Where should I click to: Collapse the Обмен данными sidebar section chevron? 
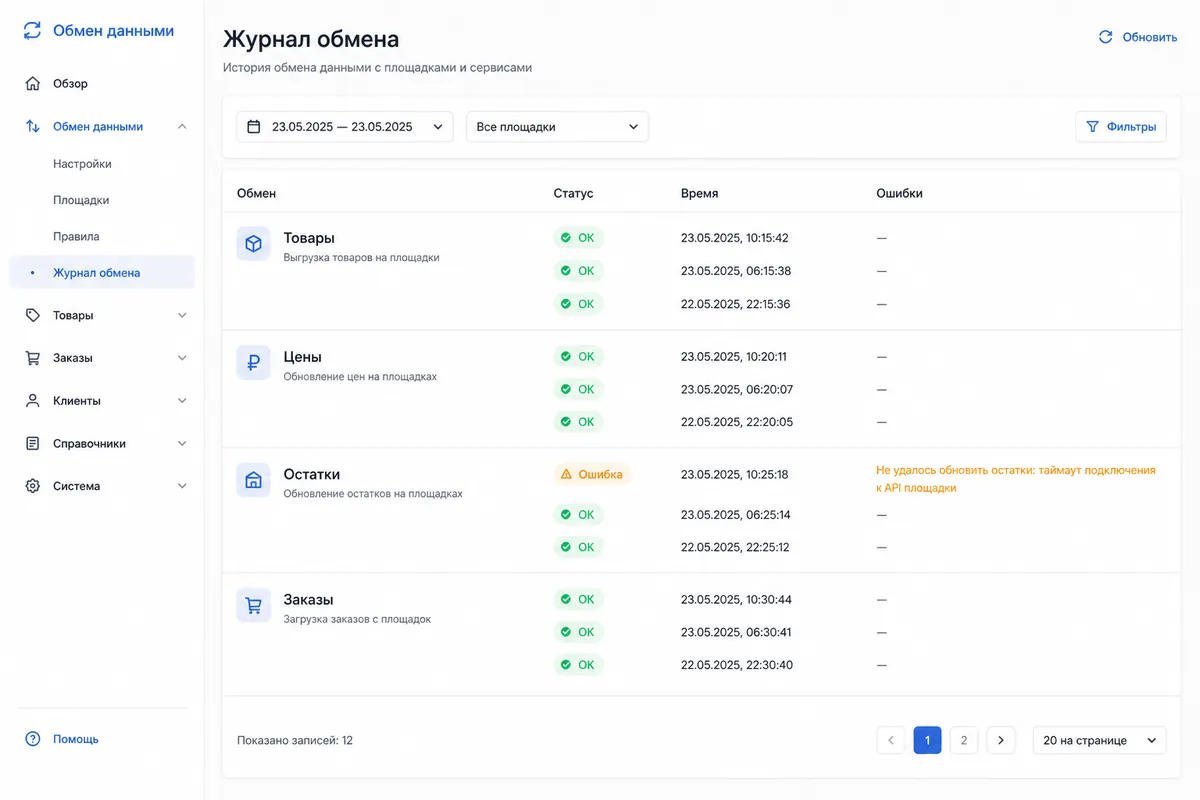(182, 127)
